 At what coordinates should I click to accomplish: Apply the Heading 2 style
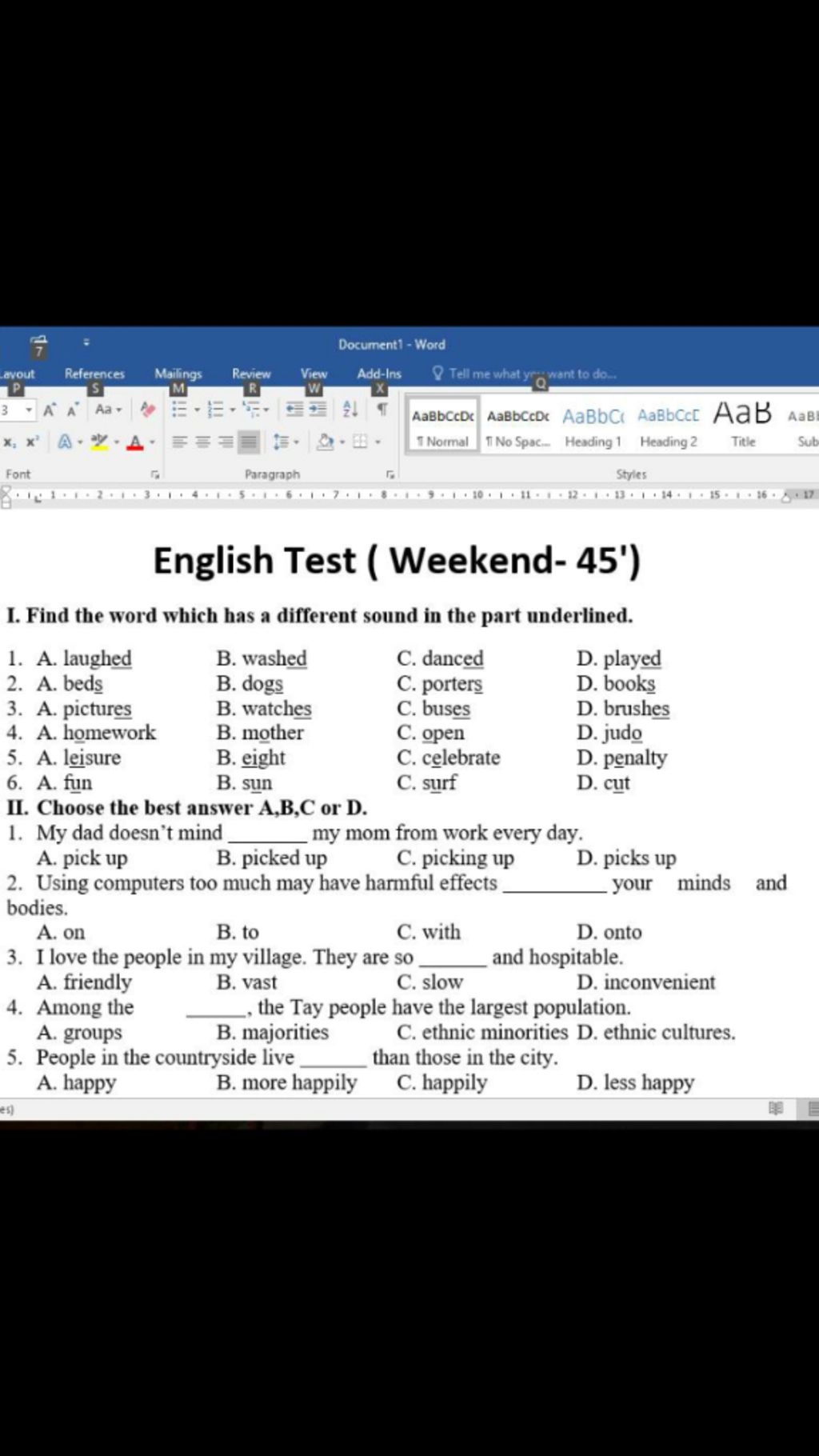668,425
